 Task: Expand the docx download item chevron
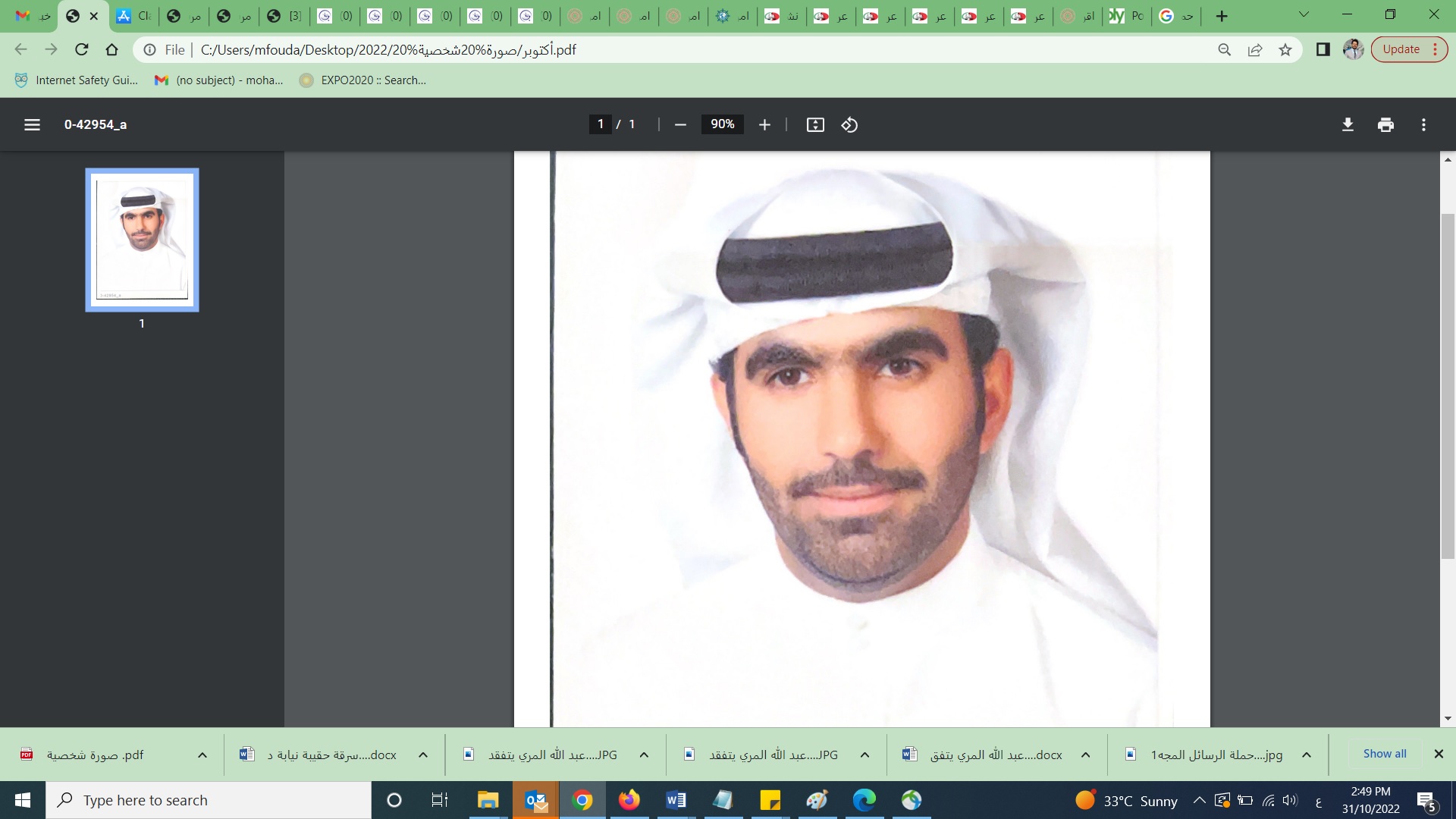pos(423,755)
